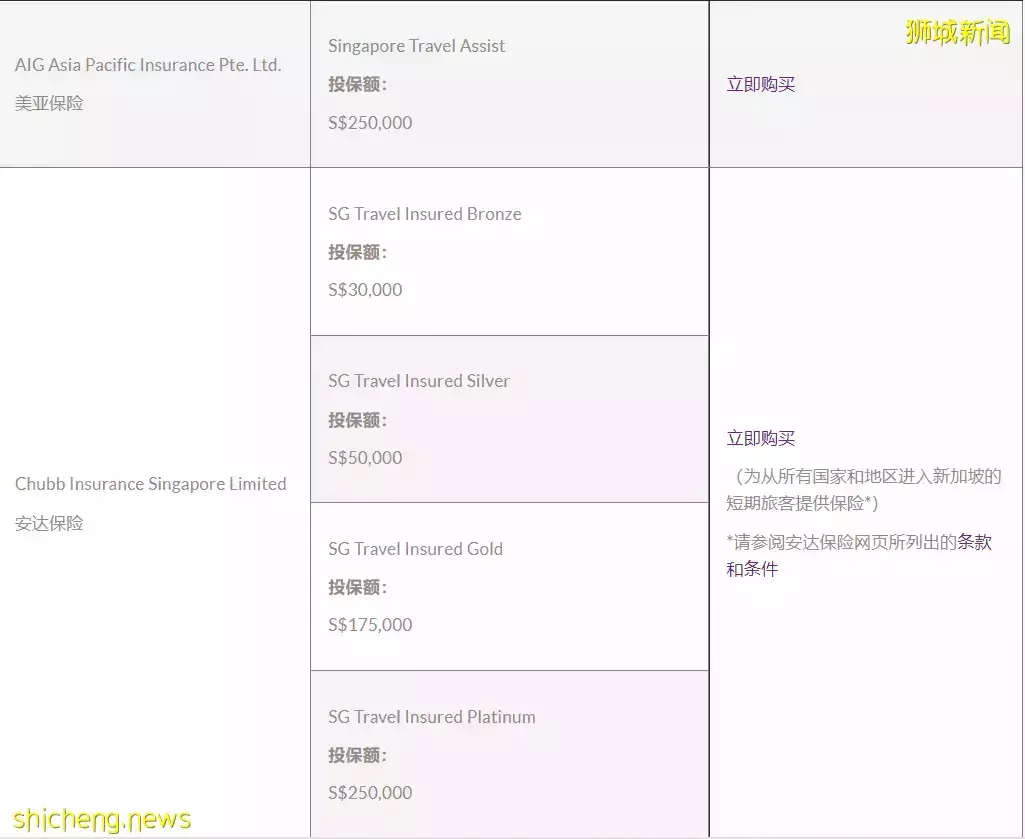The width and height of the screenshot is (1025, 839).
Task: Select the SG Travel Insured Bronze plan
Action: click(x=424, y=214)
